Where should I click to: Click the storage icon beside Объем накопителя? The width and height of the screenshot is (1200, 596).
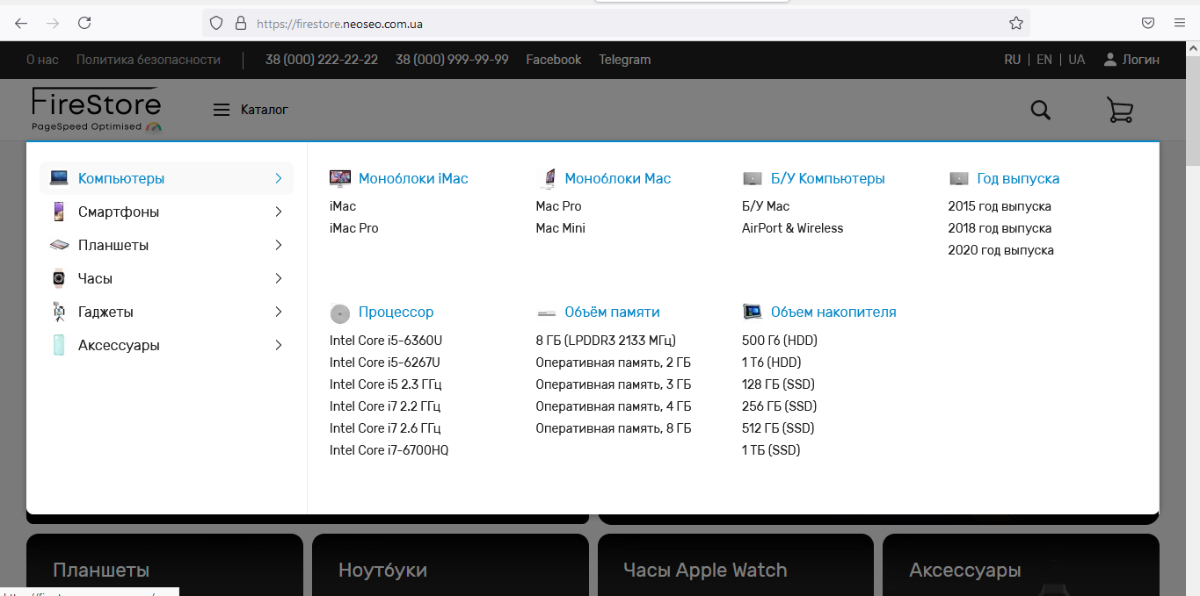click(753, 312)
